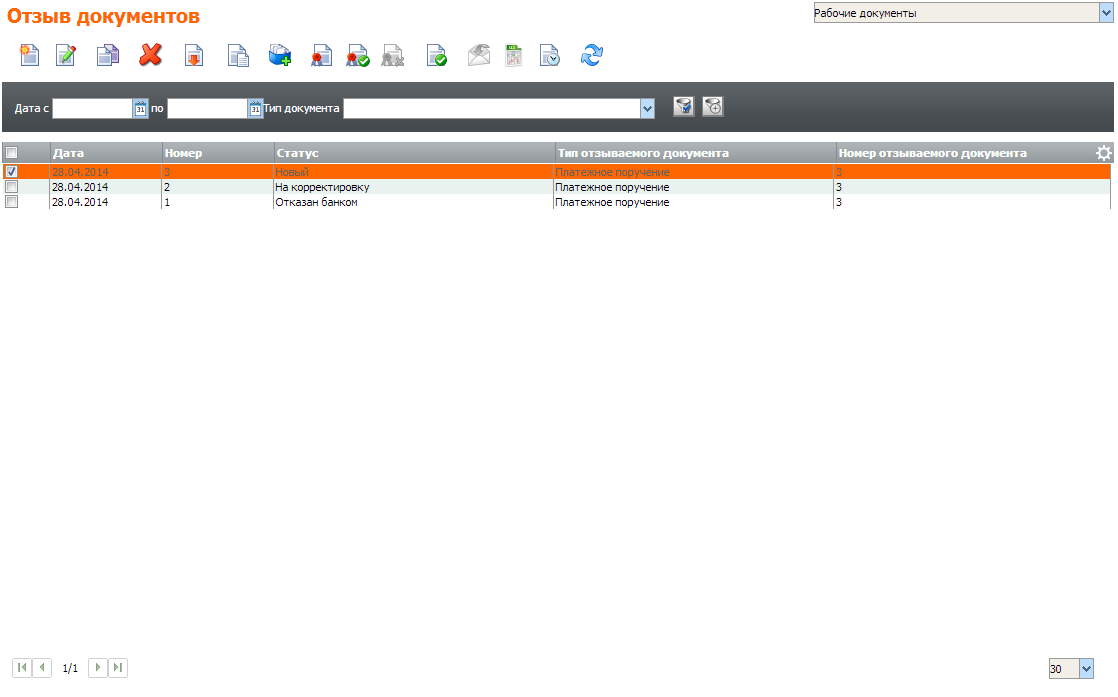Open the view/print document pages icon
The width and height of the screenshot is (1118, 697).
click(238, 55)
